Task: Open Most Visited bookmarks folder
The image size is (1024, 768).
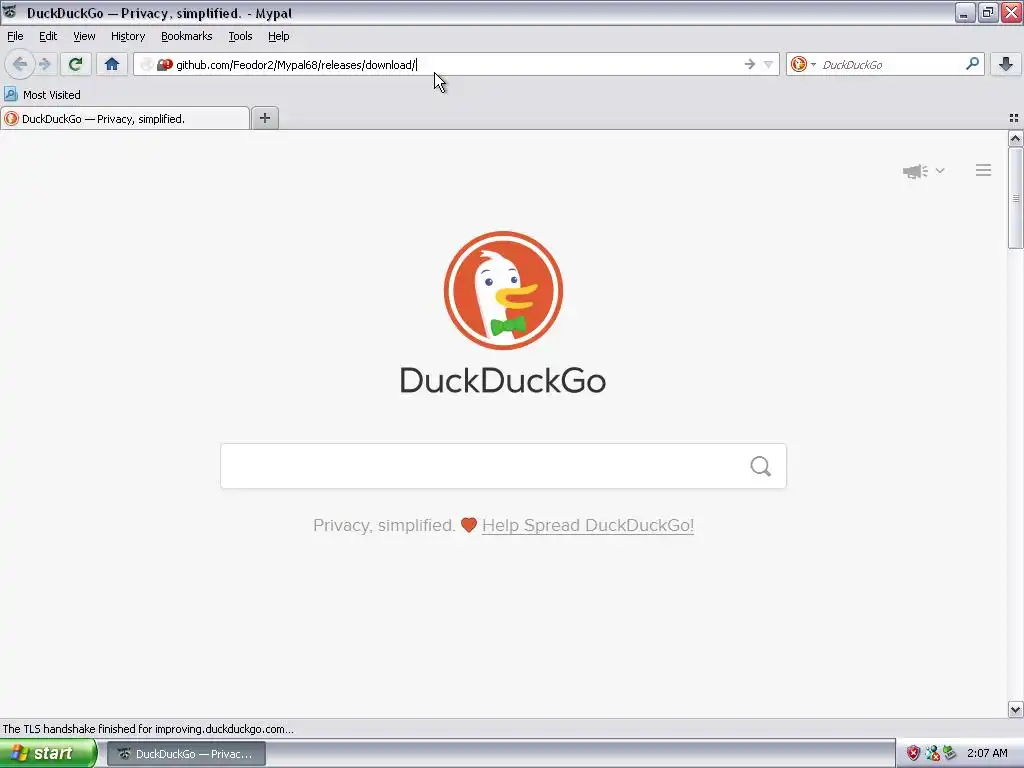Action: pyautogui.click(x=42, y=95)
